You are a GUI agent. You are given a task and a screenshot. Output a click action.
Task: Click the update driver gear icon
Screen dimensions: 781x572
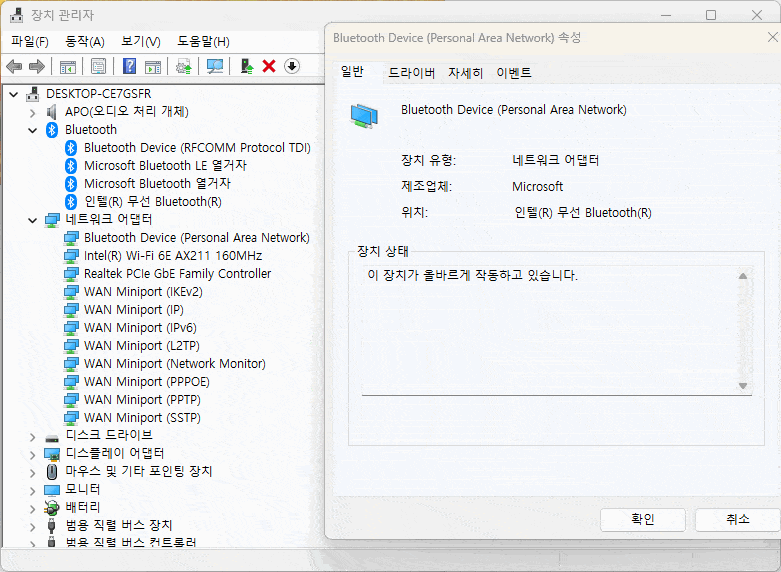pos(183,66)
